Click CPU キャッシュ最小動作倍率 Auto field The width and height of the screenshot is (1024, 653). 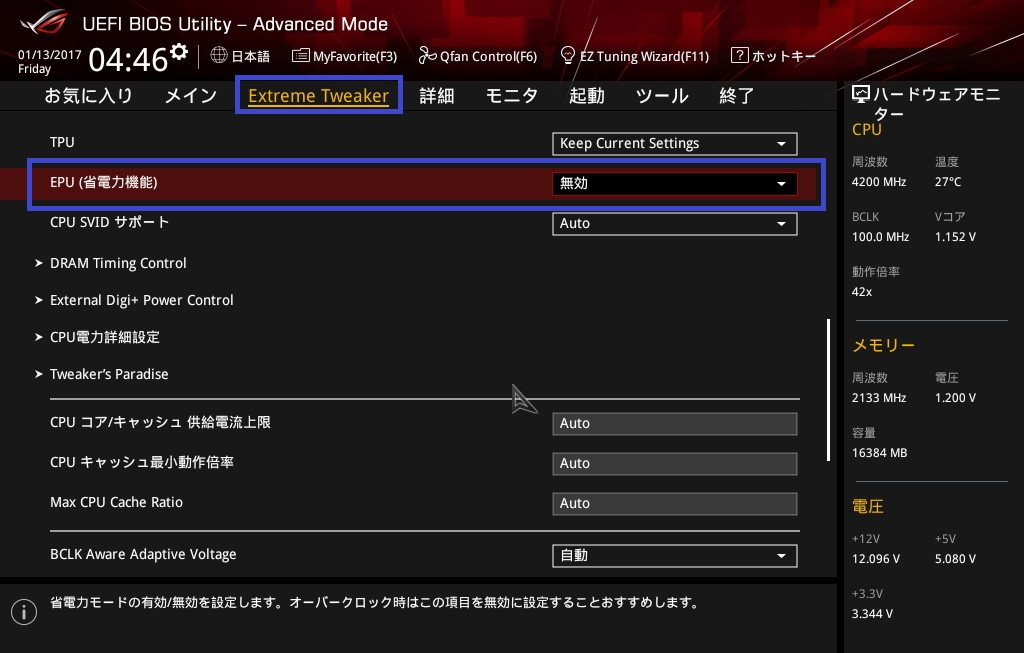pos(675,464)
